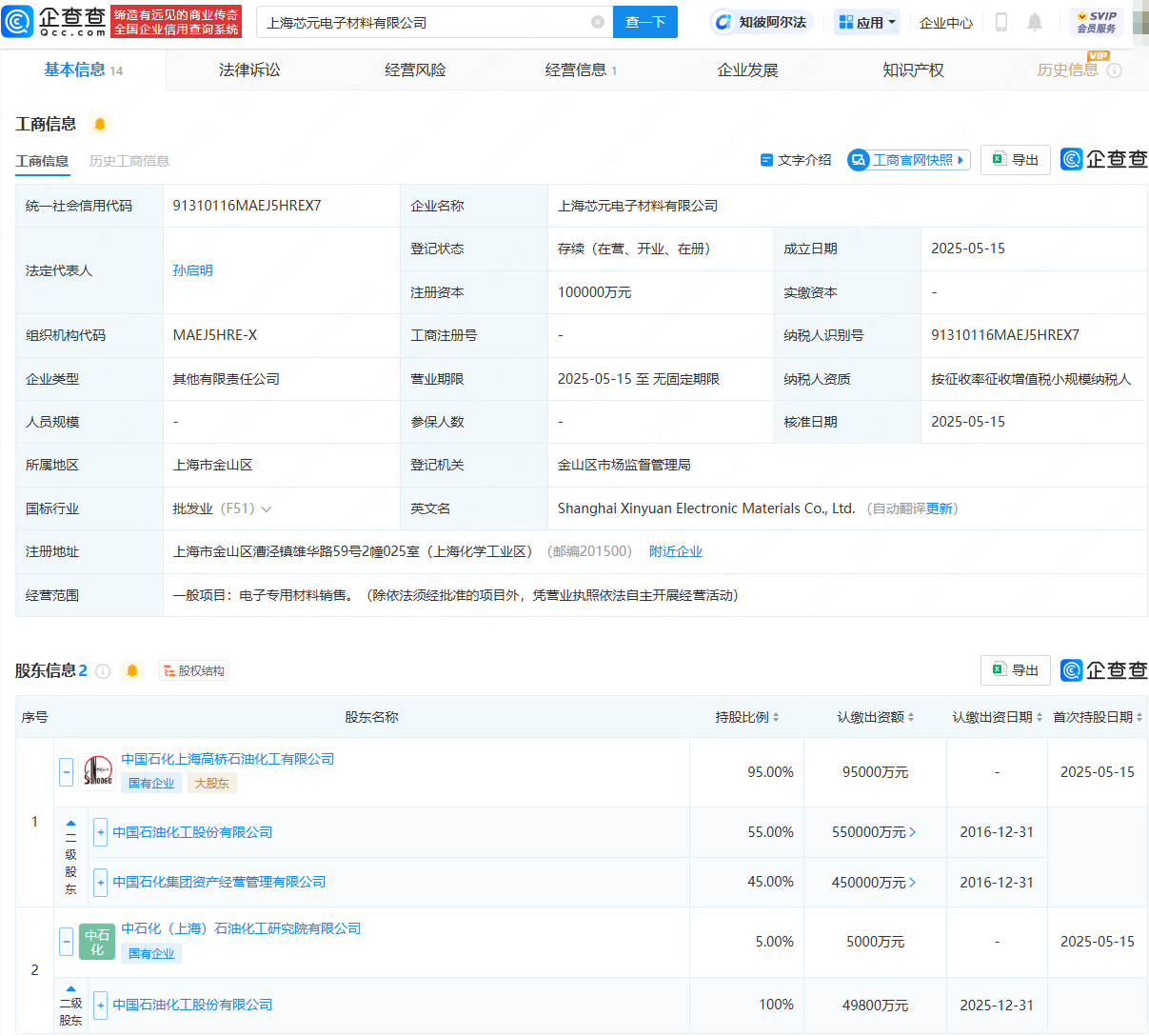Collapse 二级股东 arrow for shareholder 2
1149x1036 pixels.
pos(70,988)
